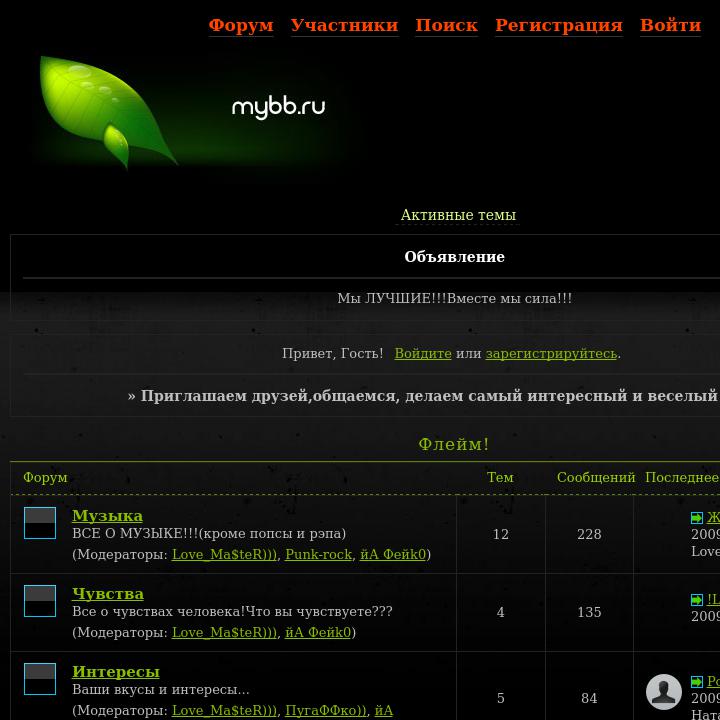Viewport: 720px width, 720px height.
Task: Click Войдите link in greeting
Action: point(423,354)
